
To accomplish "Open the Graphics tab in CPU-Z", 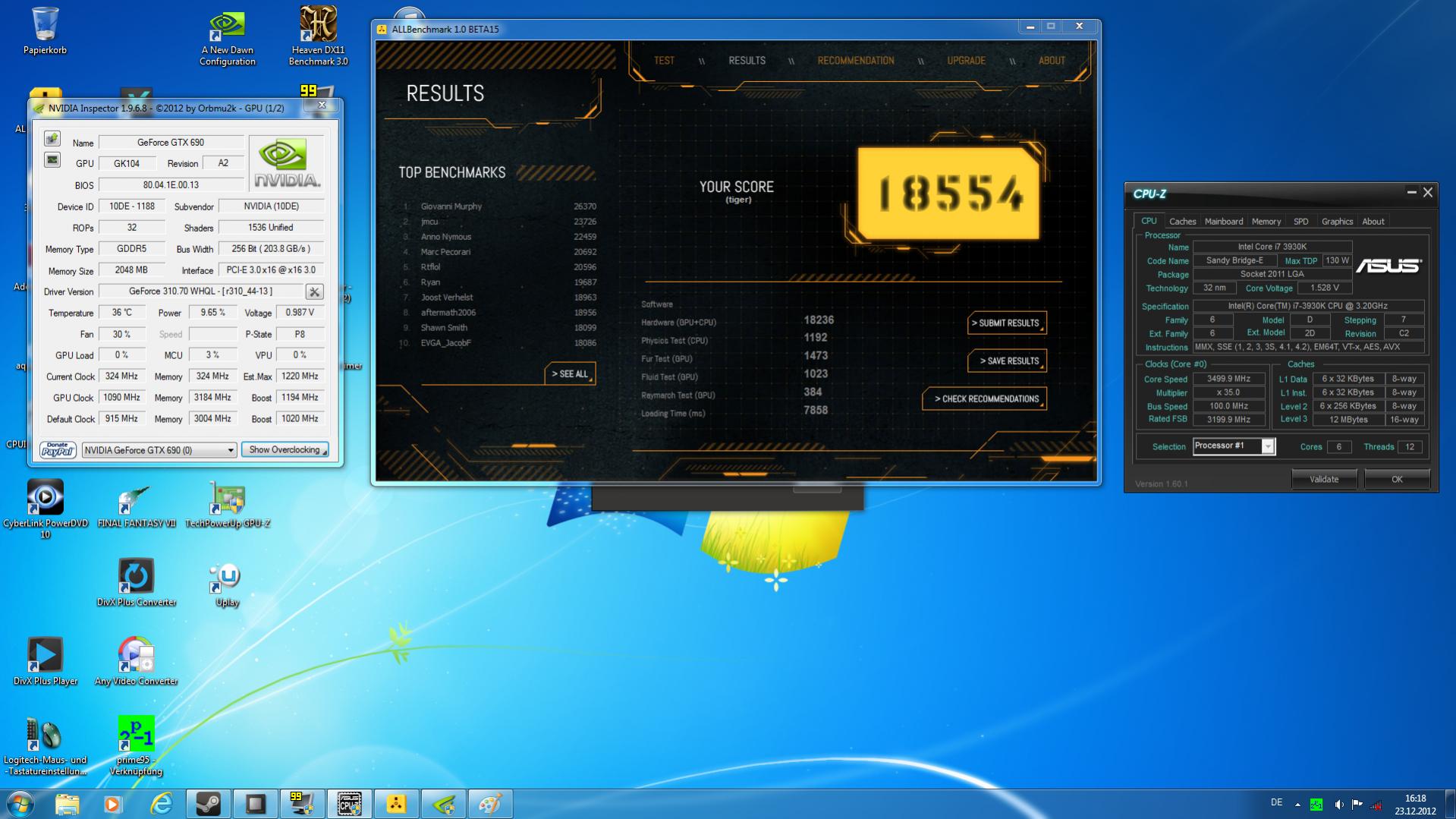I will click(x=1337, y=222).
